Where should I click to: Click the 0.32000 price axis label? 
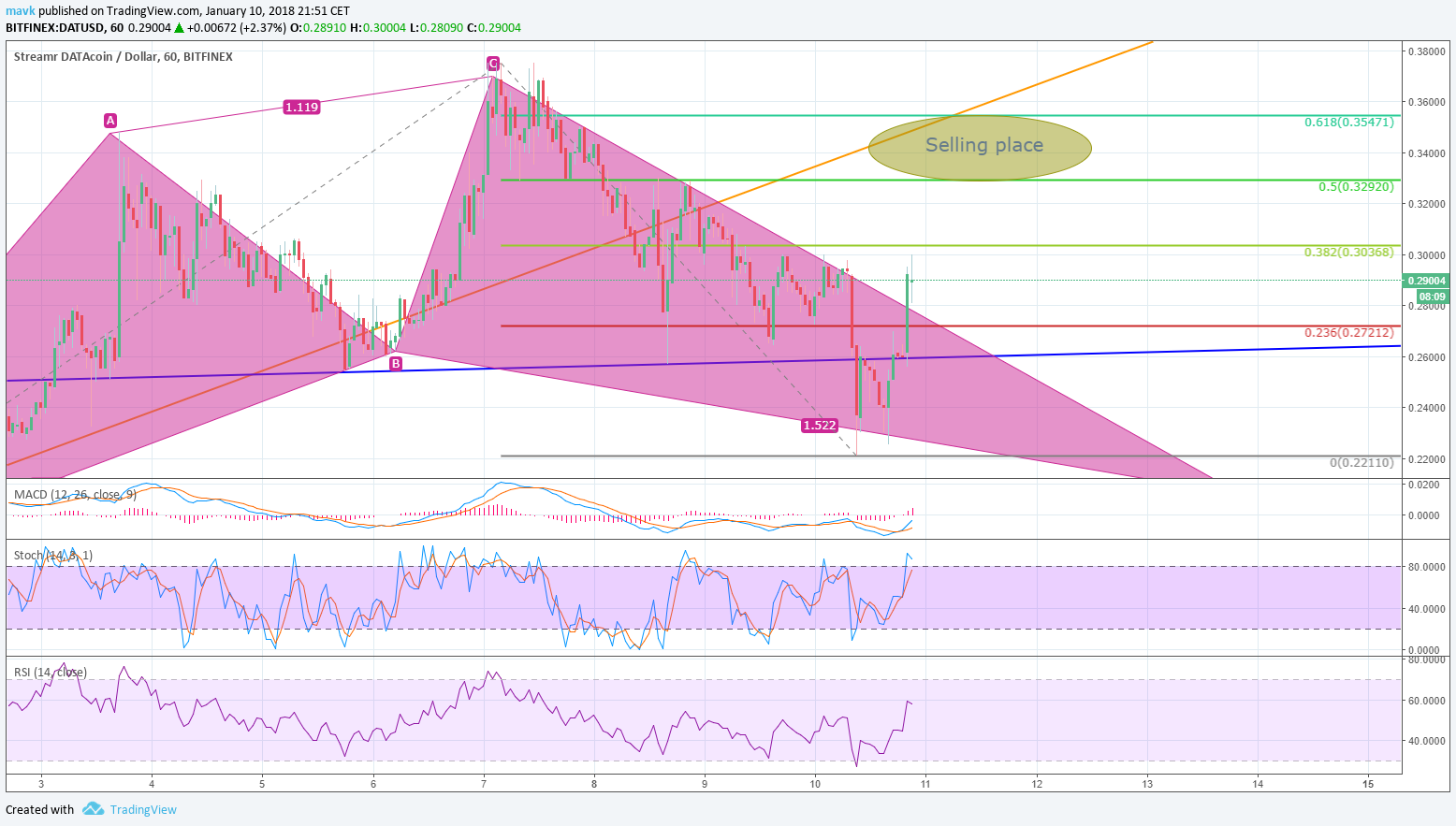(x=1427, y=204)
